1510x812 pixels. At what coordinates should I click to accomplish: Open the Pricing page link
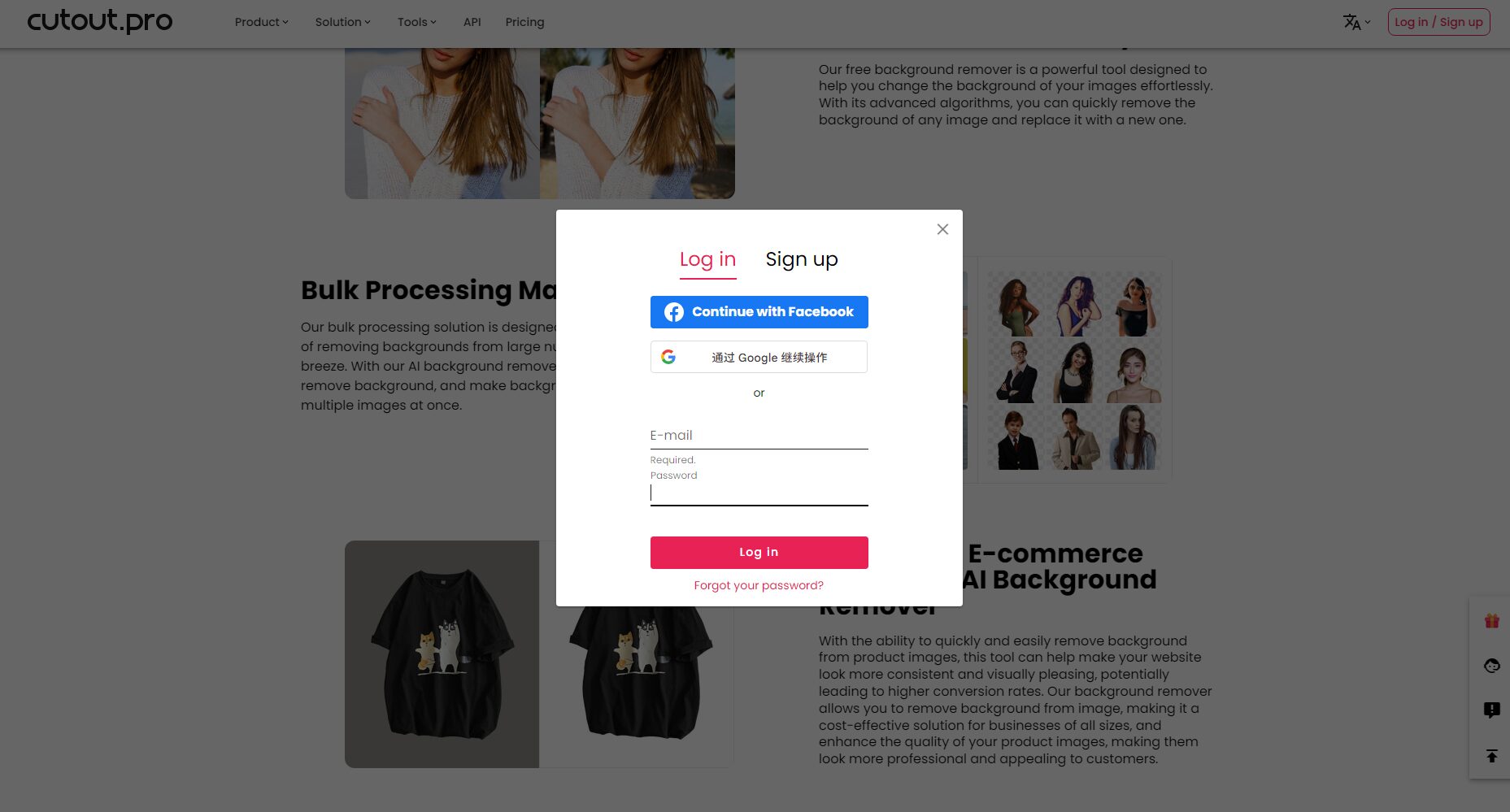click(x=524, y=22)
